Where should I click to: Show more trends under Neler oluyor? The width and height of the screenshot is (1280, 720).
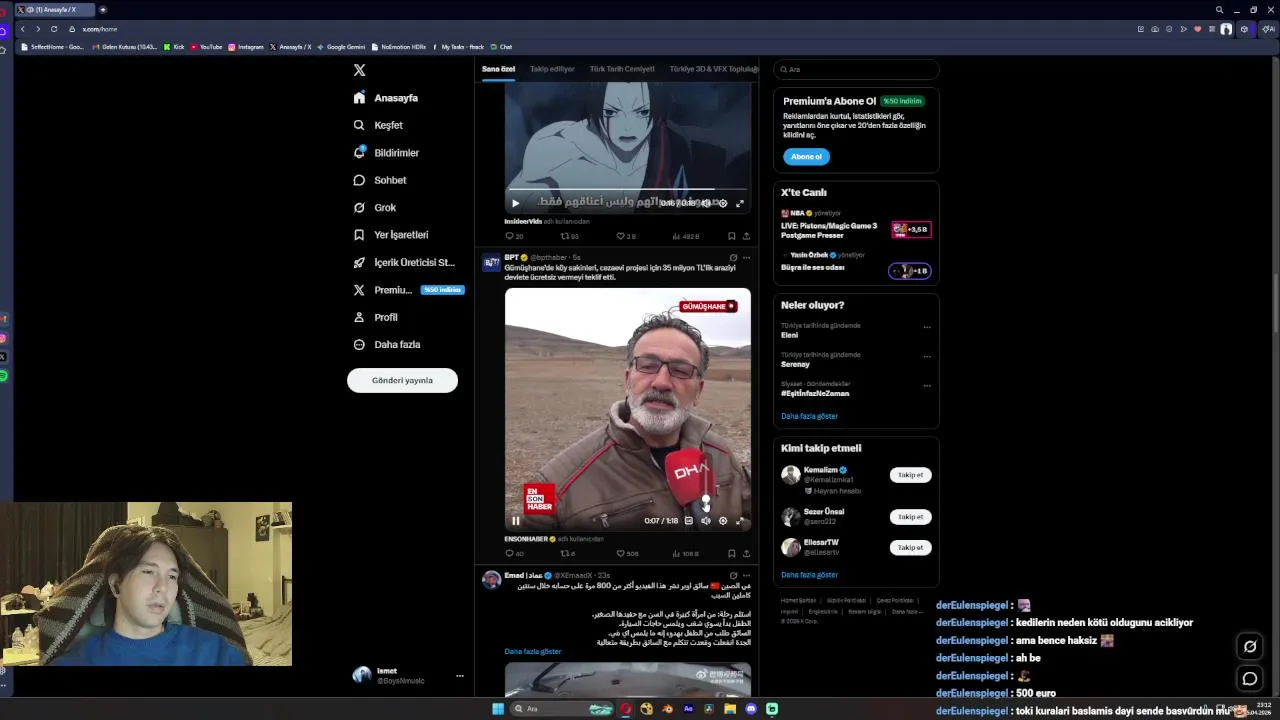coord(809,416)
